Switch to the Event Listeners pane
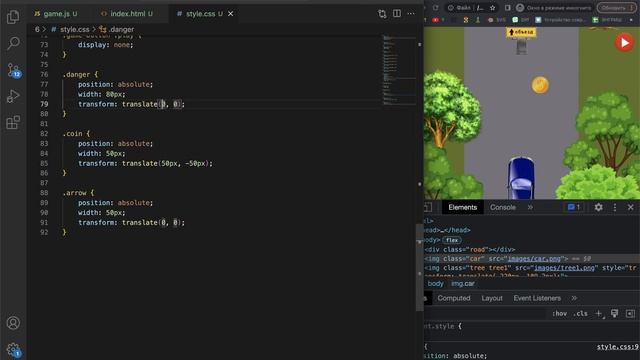Image resolution: width=640 pixels, height=360 pixels. coord(537,298)
